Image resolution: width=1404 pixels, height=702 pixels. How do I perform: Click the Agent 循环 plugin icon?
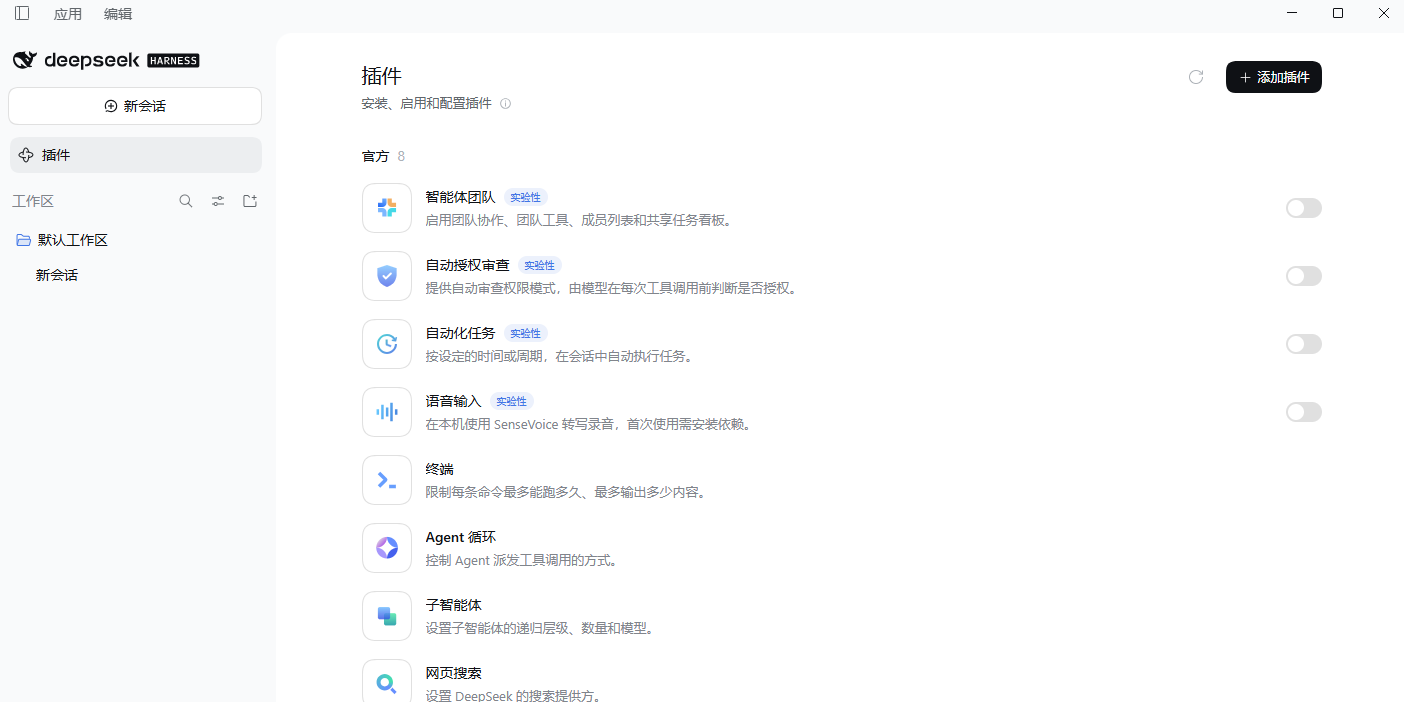[x=387, y=548]
